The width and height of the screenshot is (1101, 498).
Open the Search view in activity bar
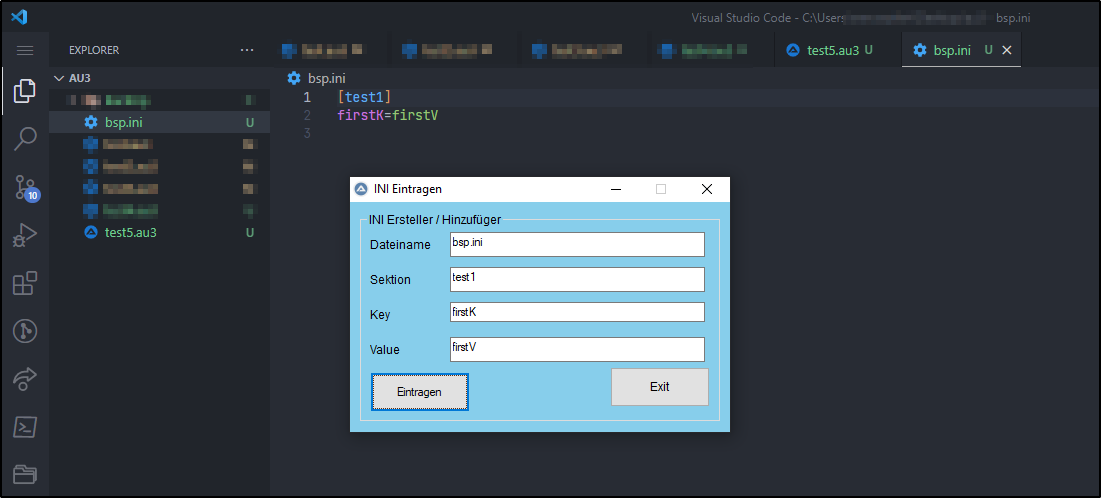tap(25, 139)
